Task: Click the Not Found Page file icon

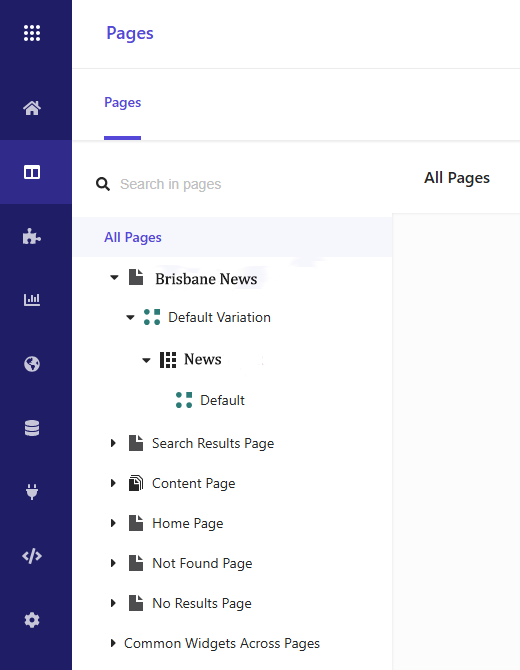Action: [136, 563]
